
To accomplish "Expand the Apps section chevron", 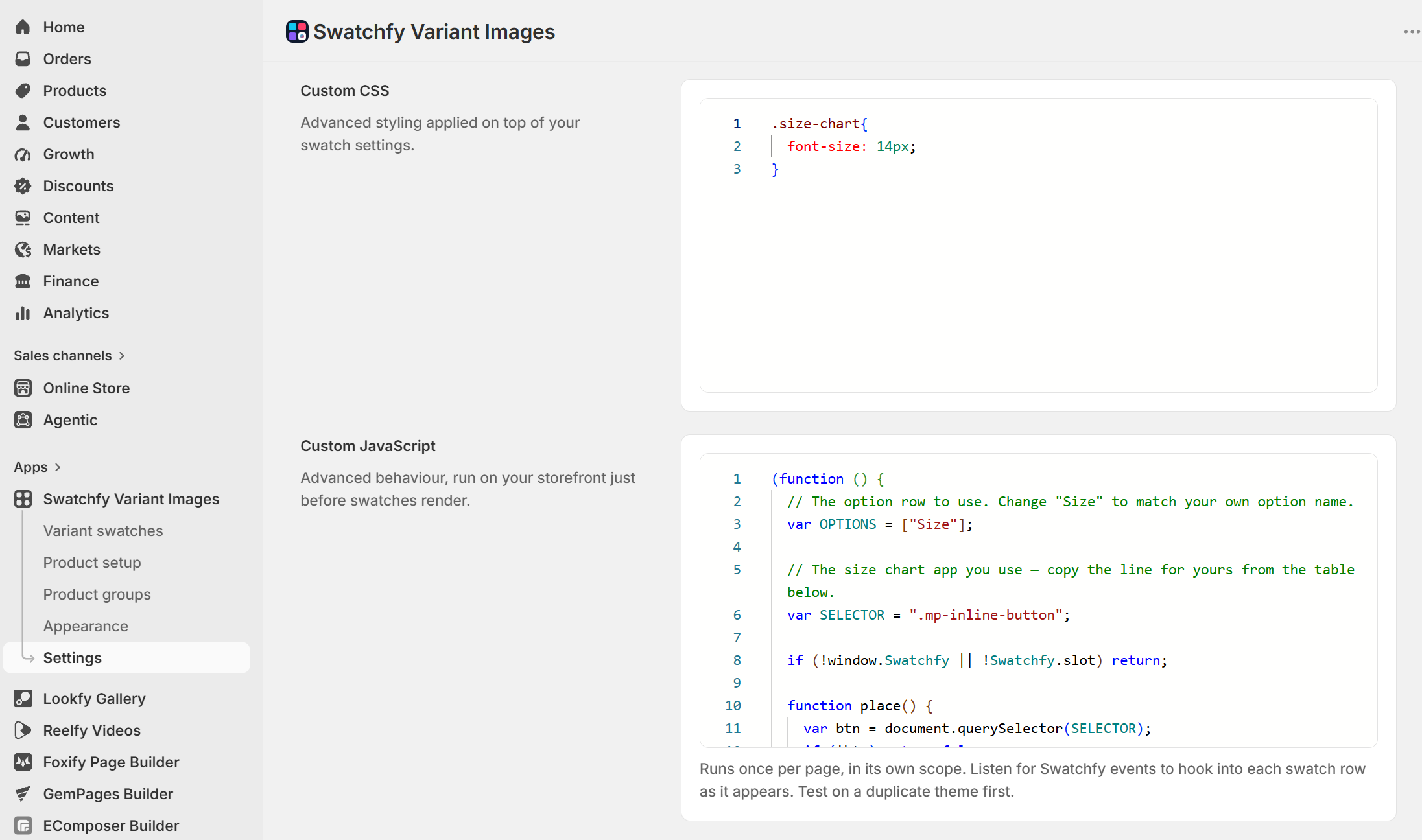I will [x=58, y=467].
